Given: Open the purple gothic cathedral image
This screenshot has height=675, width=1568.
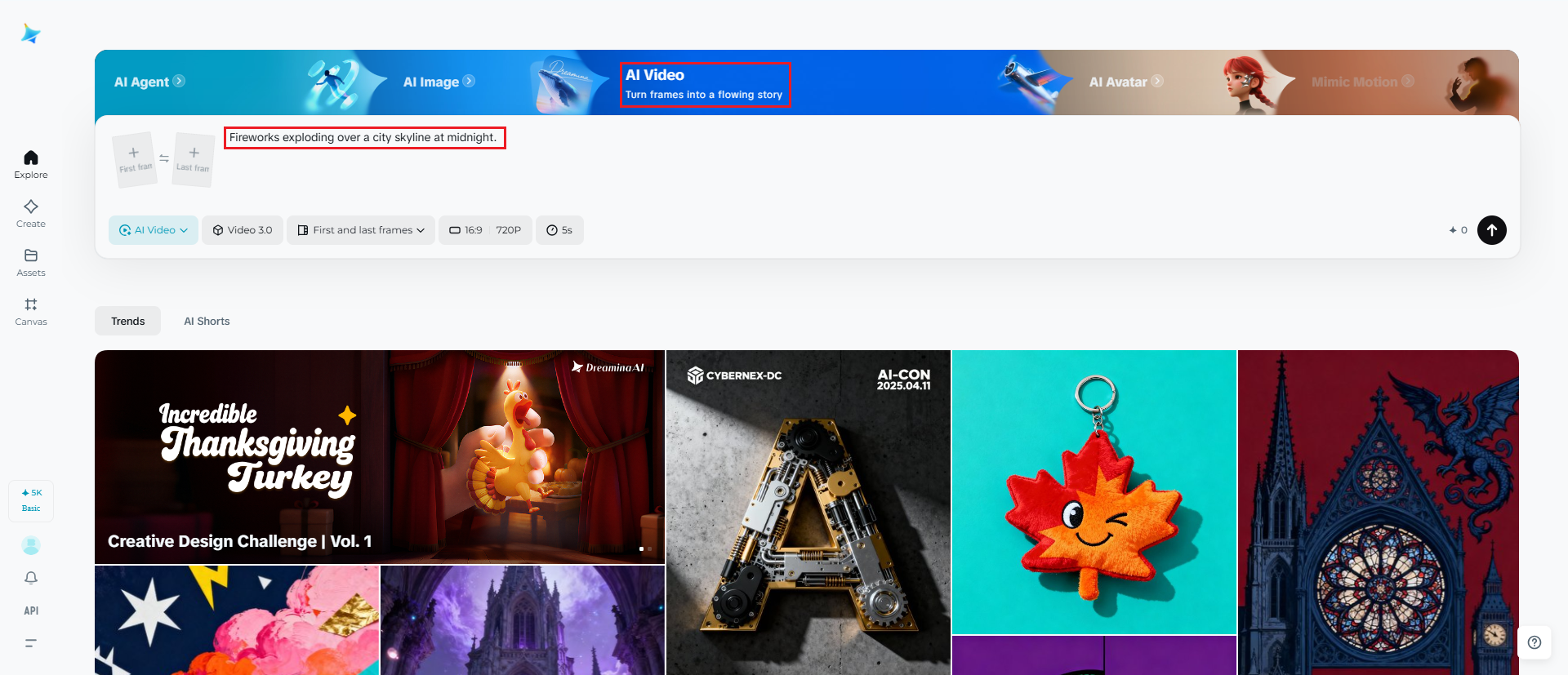Looking at the screenshot, I should click(523, 620).
